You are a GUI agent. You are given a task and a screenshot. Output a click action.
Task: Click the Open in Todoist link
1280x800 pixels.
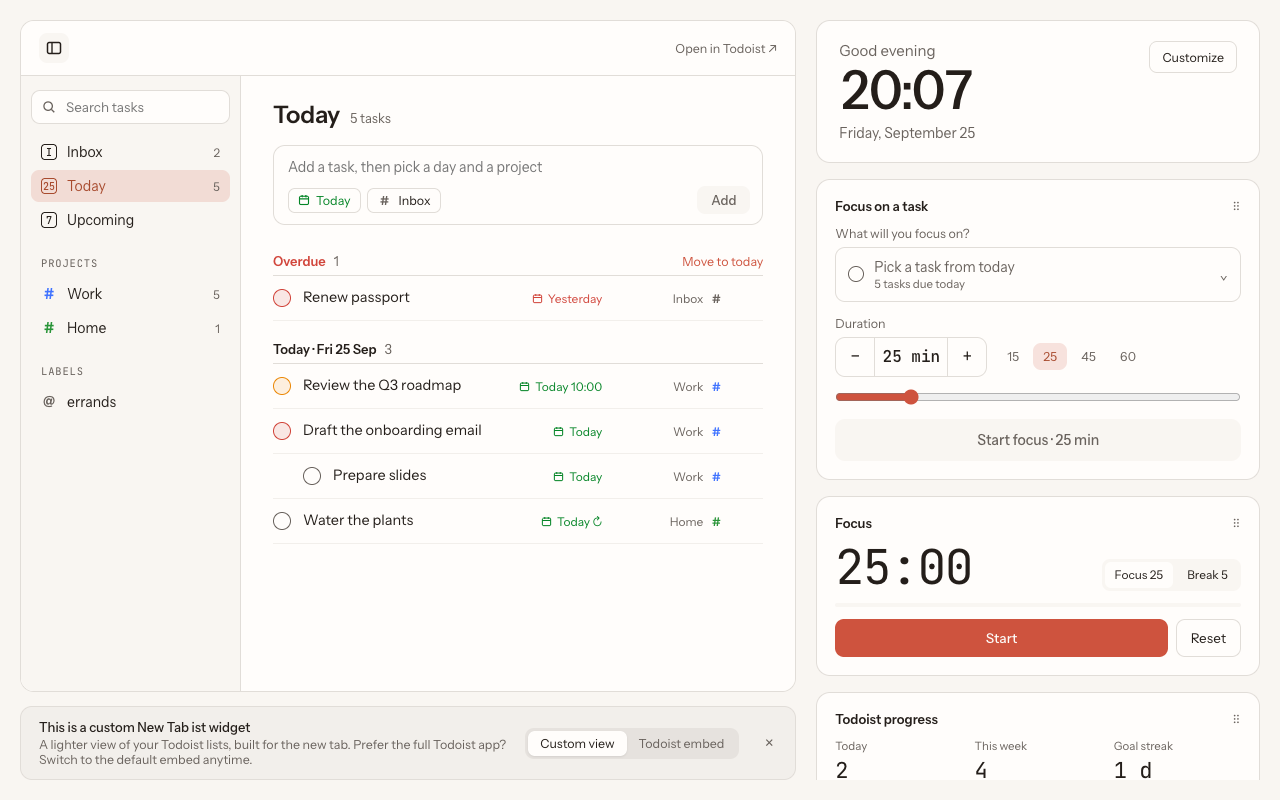(726, 48)
